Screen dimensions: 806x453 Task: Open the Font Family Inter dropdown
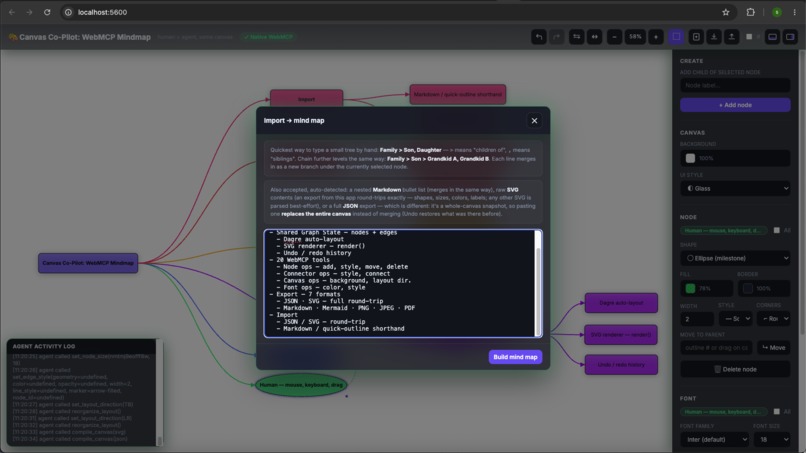715,440
